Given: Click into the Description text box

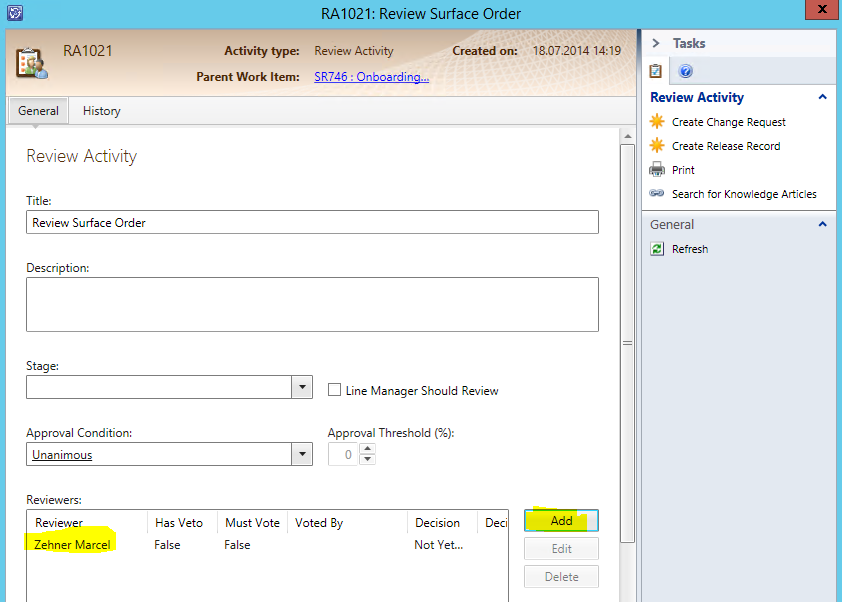Looking at the screenshot, I should (312, 304).
